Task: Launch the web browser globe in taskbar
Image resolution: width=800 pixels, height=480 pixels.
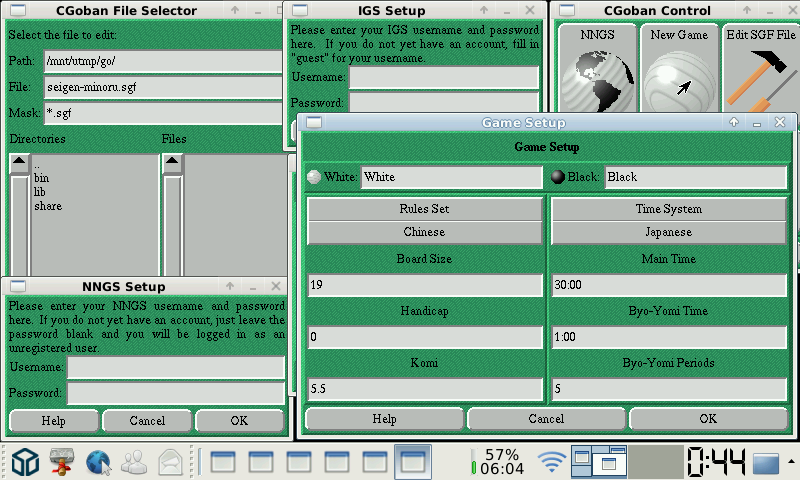Action: [98, 462]
